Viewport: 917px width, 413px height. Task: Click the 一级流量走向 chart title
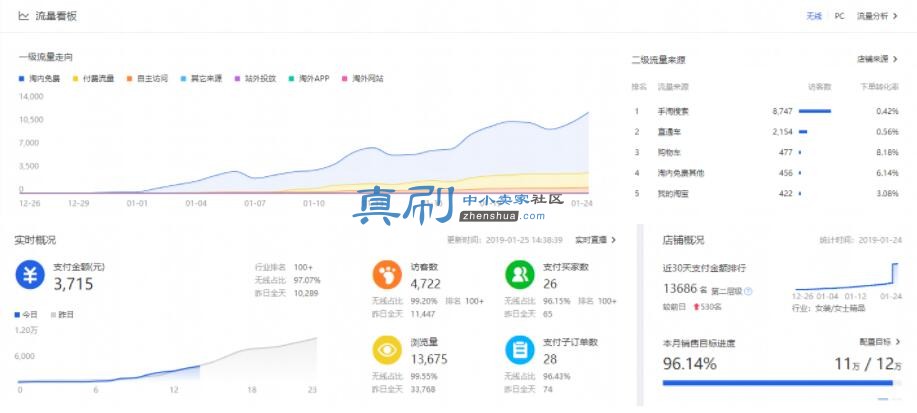coord(46,57)
